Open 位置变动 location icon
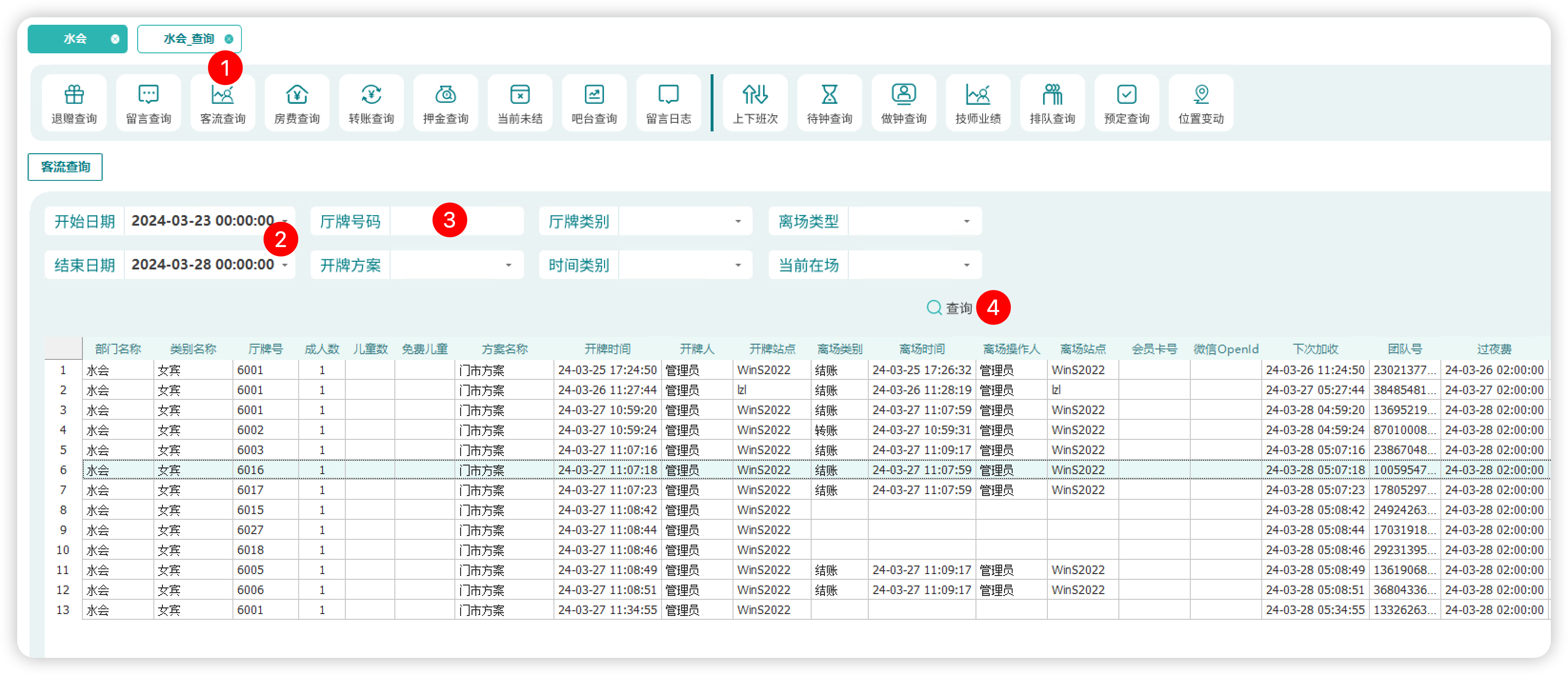 (x=1201, y=103)
